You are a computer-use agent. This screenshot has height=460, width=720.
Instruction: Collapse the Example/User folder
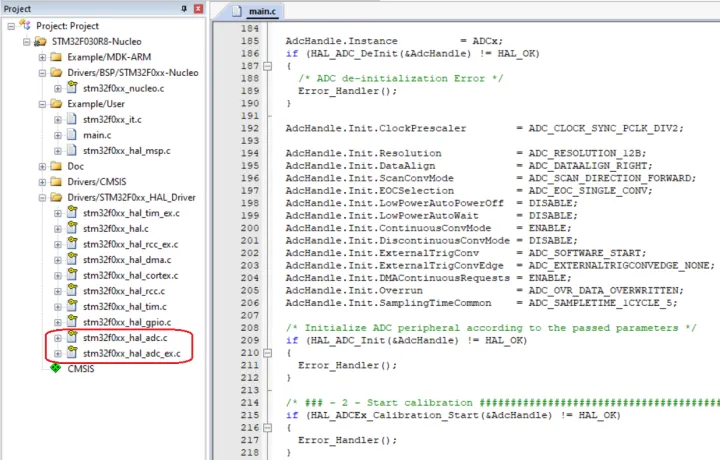click(x=42, y=104)
